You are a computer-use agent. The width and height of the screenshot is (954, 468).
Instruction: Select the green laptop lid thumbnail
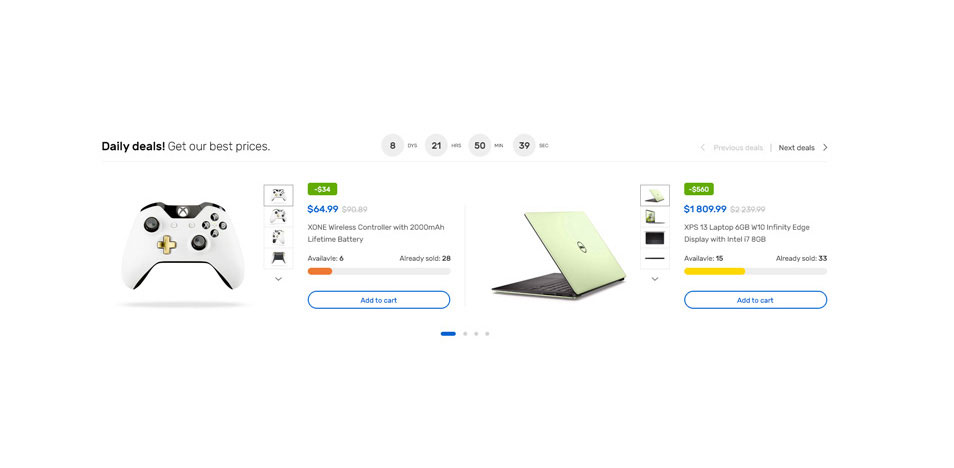click(x=655, y=195)
